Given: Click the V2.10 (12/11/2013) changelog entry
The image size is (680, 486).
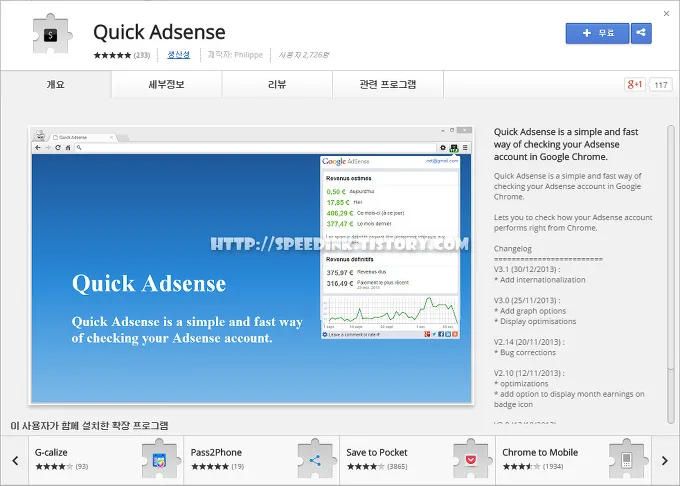Looking at the screenshot, I should [529, 373].
